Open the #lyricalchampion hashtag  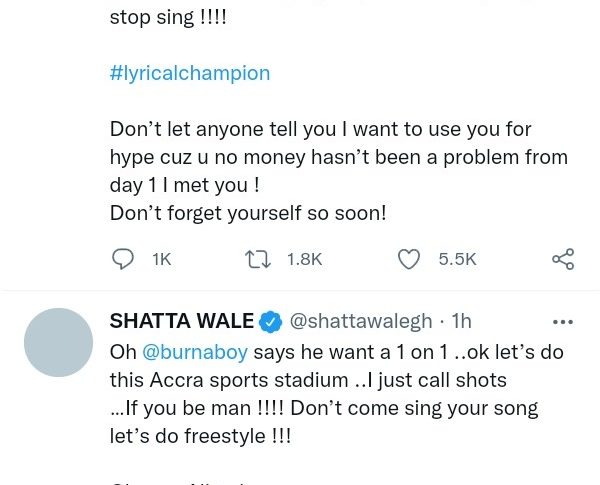point(189,73)
